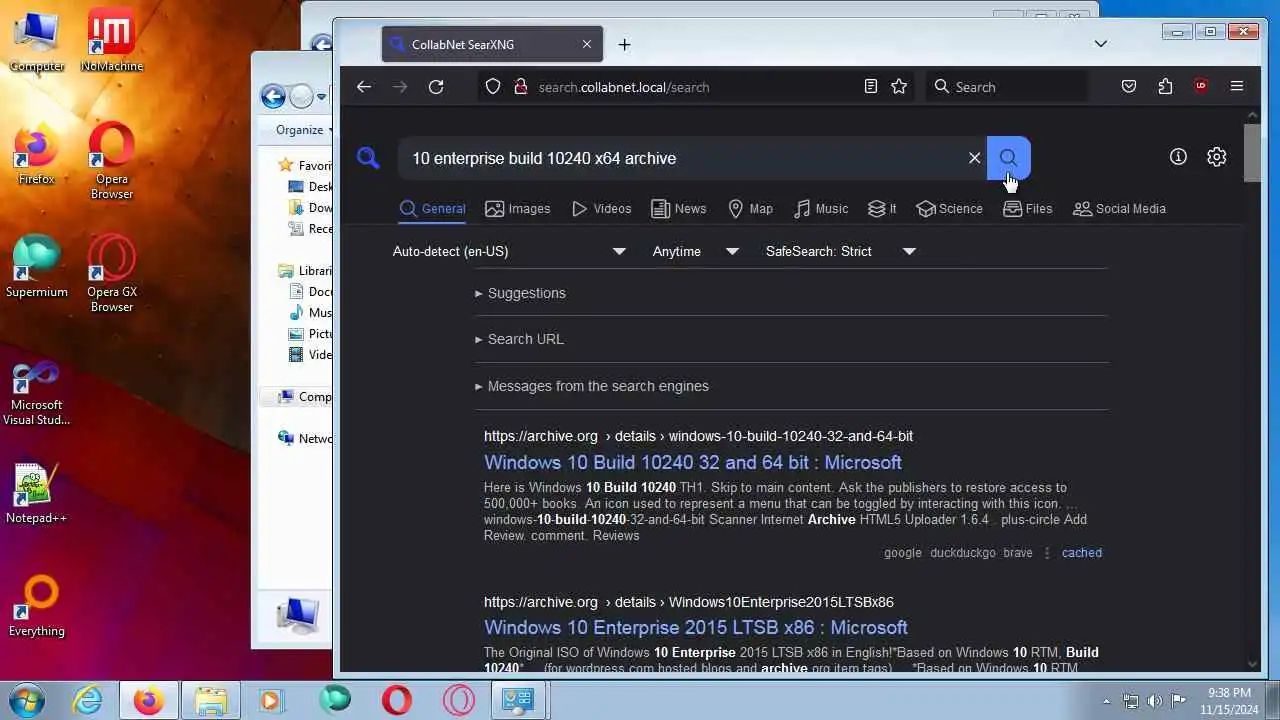
Task: Open the Notepad++ desktop shortcut
Action: [37, 493]
